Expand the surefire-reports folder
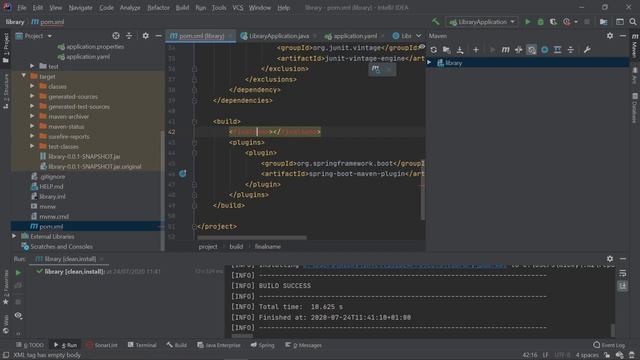This screenshot has height=360, width=640. tap(32, 136)
